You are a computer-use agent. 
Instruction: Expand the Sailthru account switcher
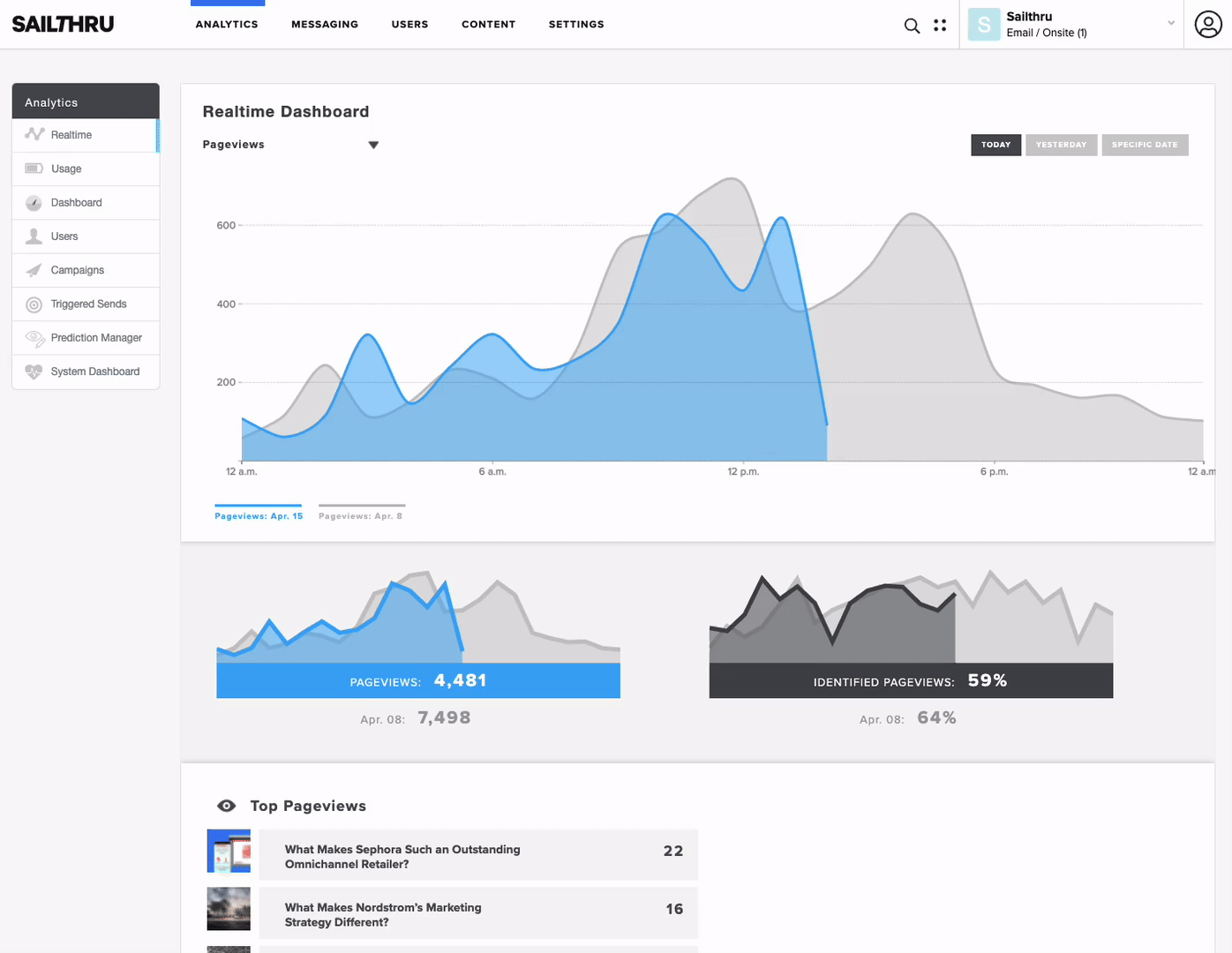1170,24
